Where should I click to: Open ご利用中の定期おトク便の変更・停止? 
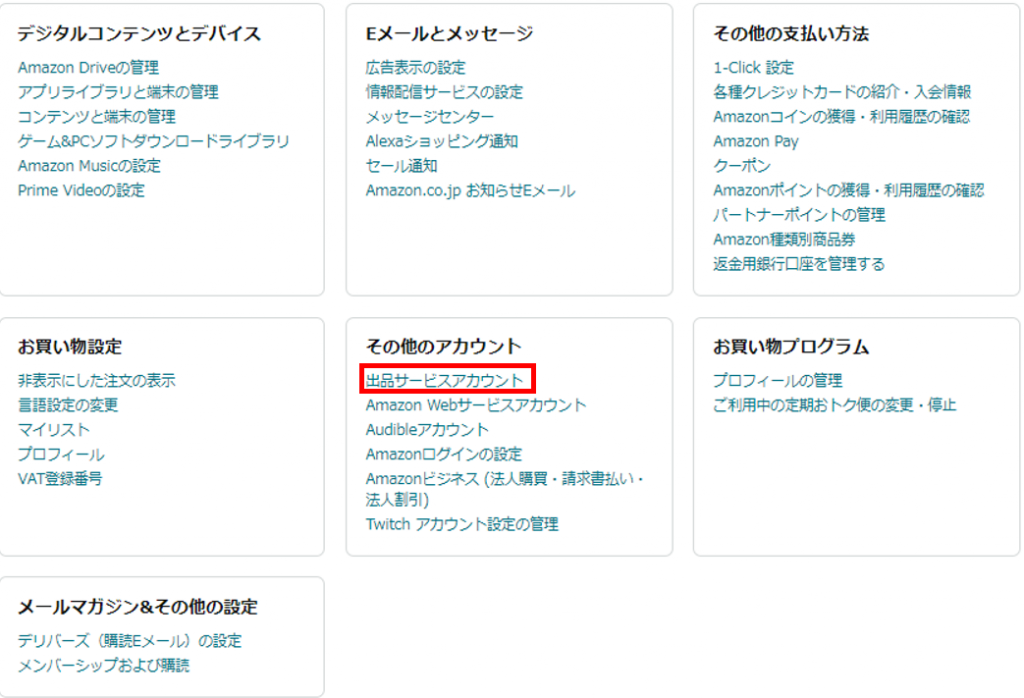(835, 405)
